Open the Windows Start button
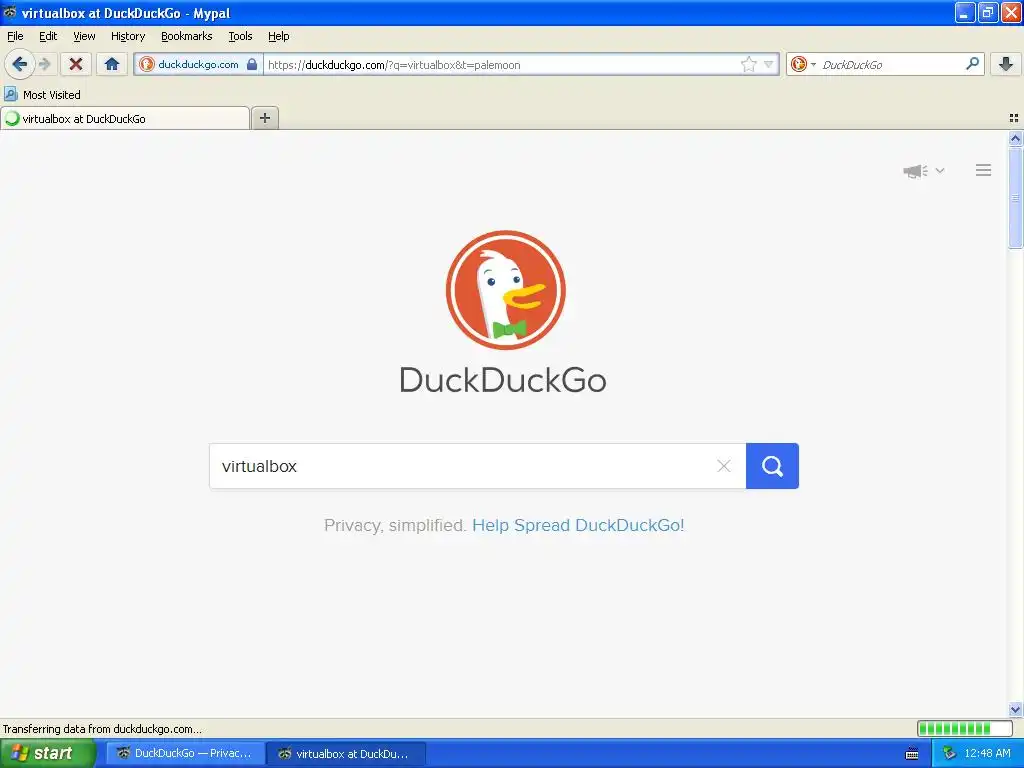This screenshot has height=768, width=1024. 47,754
